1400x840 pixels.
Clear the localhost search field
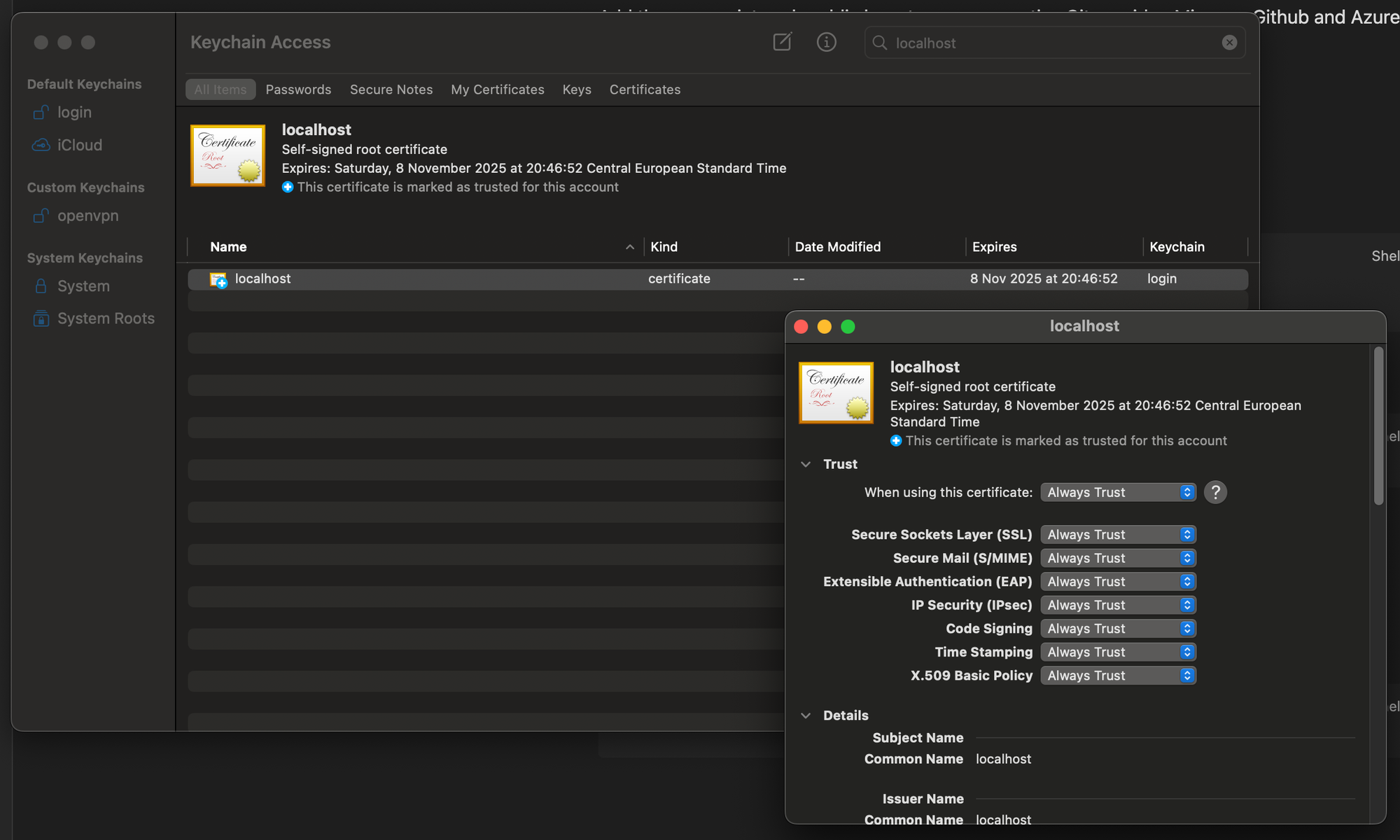point(1229,43)
